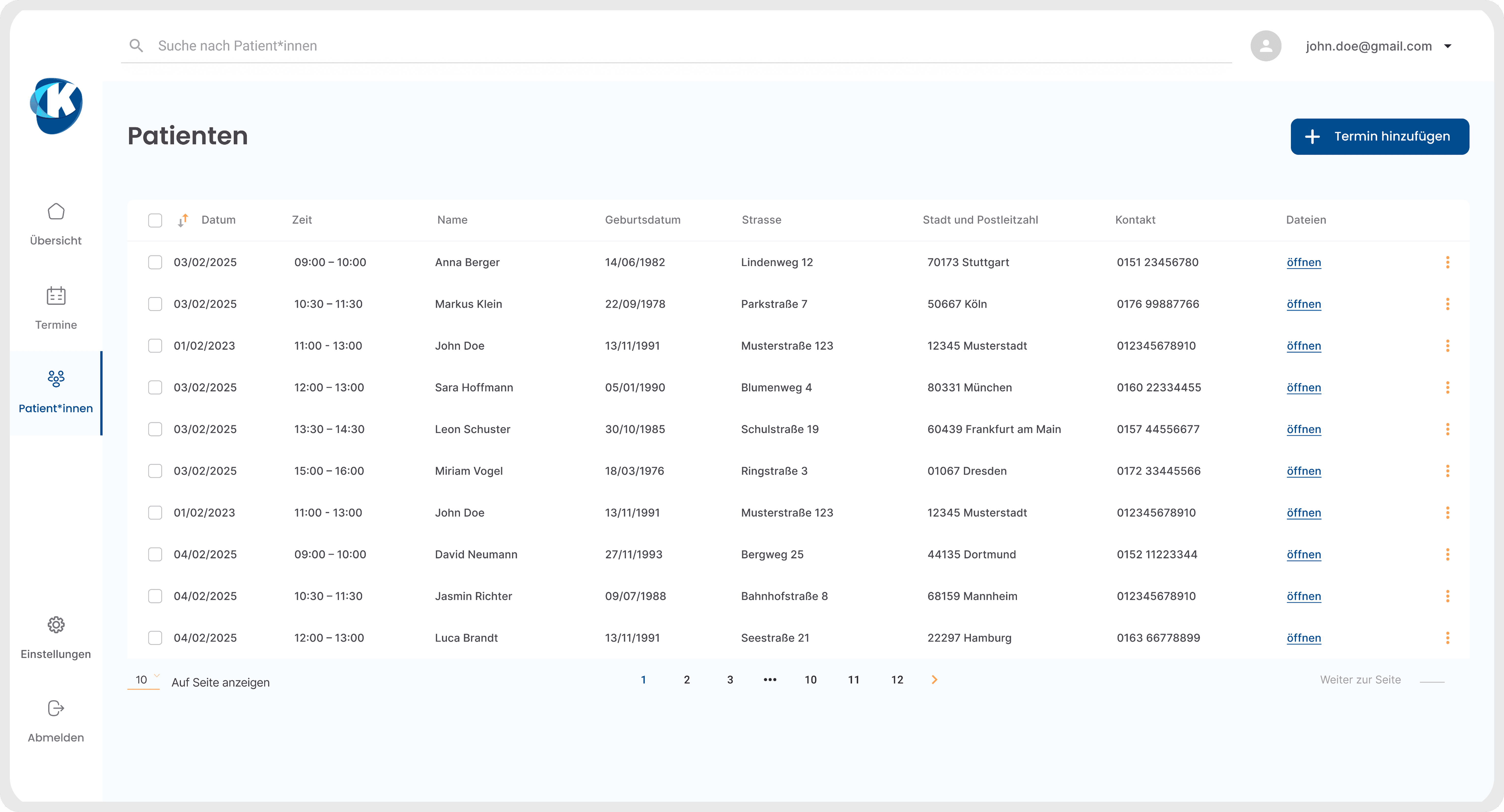This screenshot has height=812, width=1504.
Task: Click the user avatar icon
Action: [x=1265, y=45]
